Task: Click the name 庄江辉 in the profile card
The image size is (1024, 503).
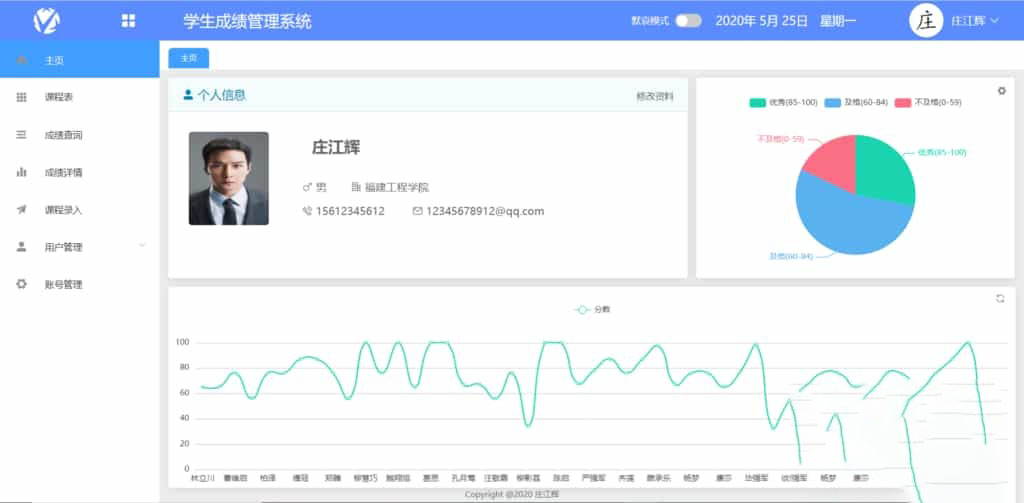Action: tap(336, 148)
